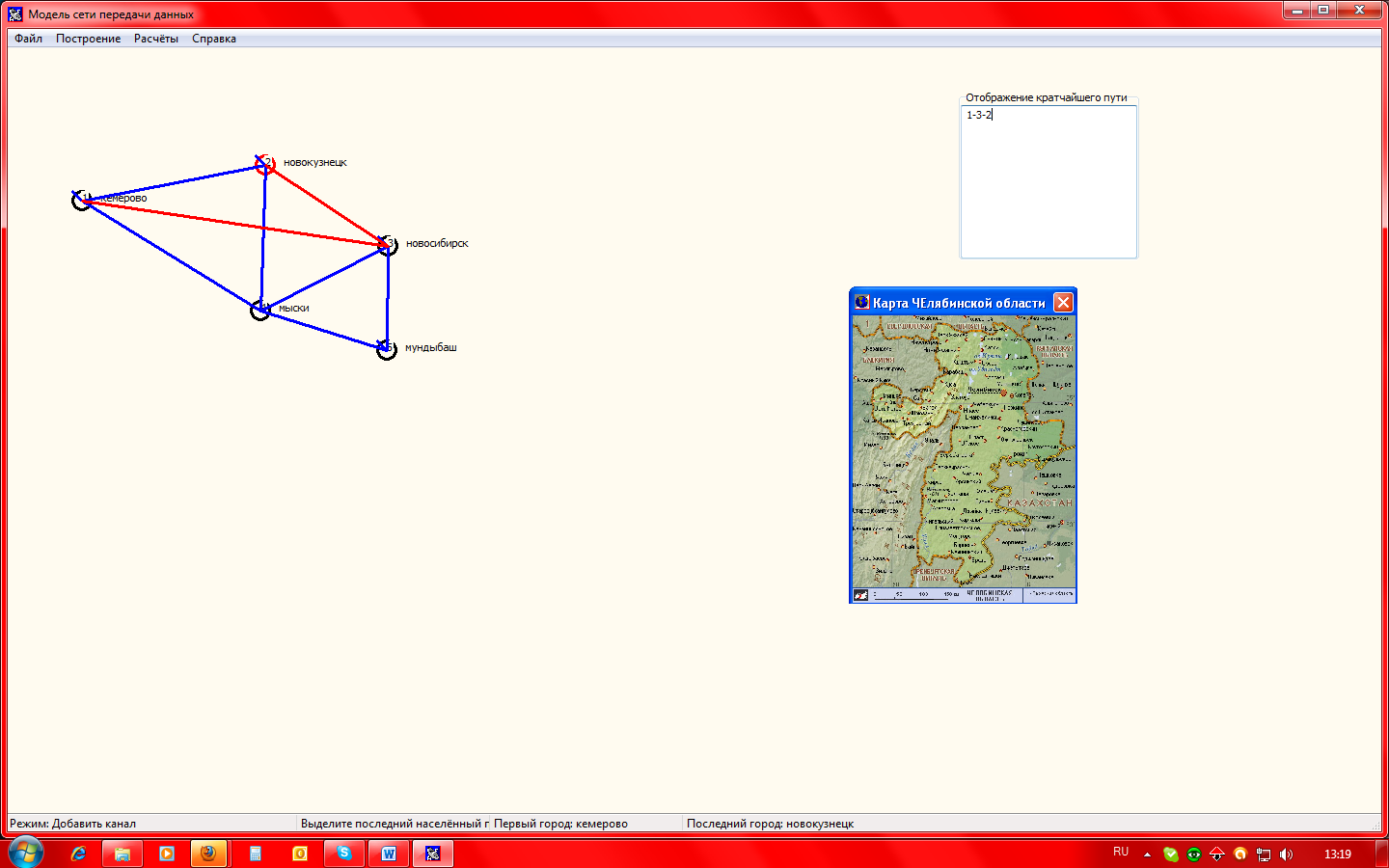
Task: Click the status text Последний город: новокузнецк
Action: 770,824
